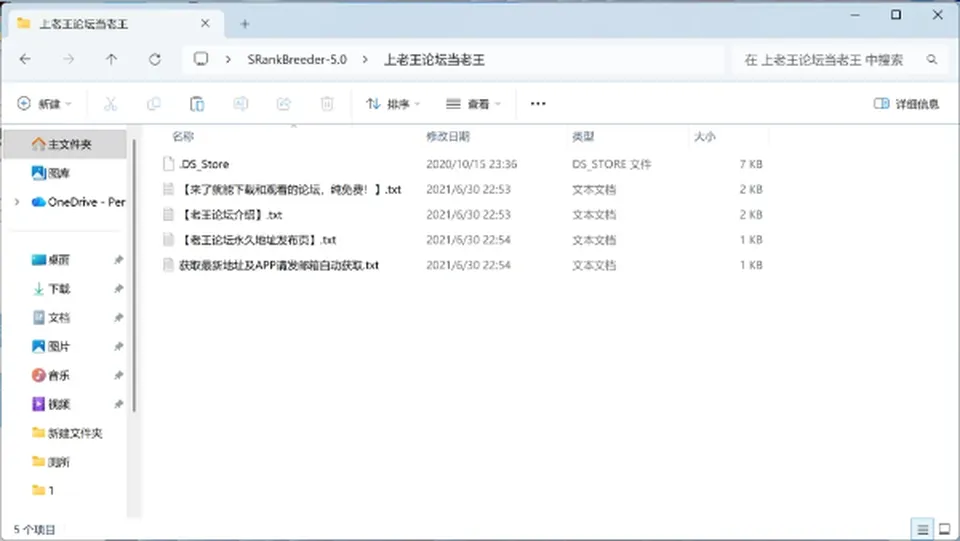Click SRankBreeder-5.0 in breadcrumb path
This screenshot has height=541, width=960.
tap(297, 59)
